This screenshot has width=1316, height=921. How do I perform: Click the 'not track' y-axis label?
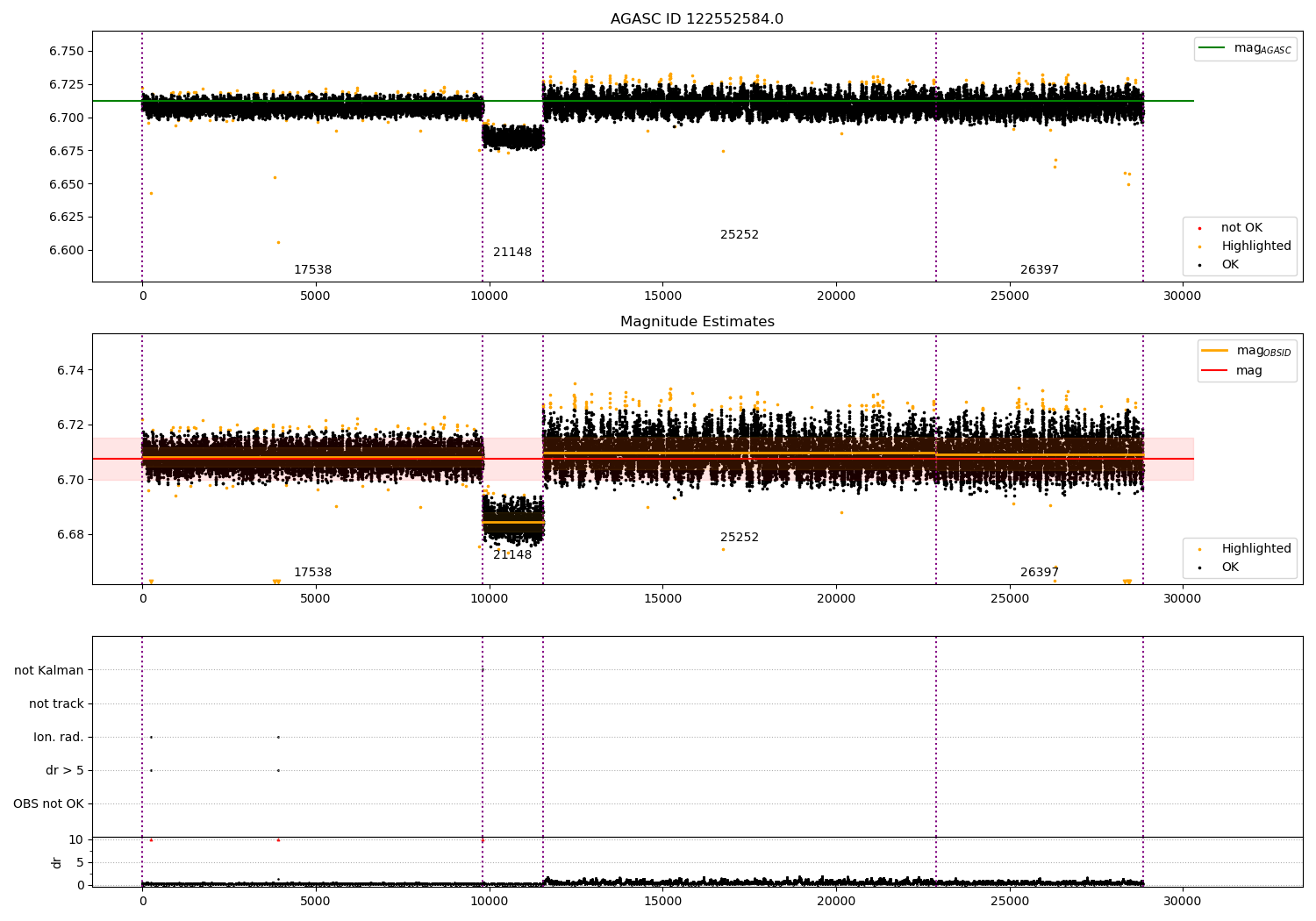pos(56,704)
